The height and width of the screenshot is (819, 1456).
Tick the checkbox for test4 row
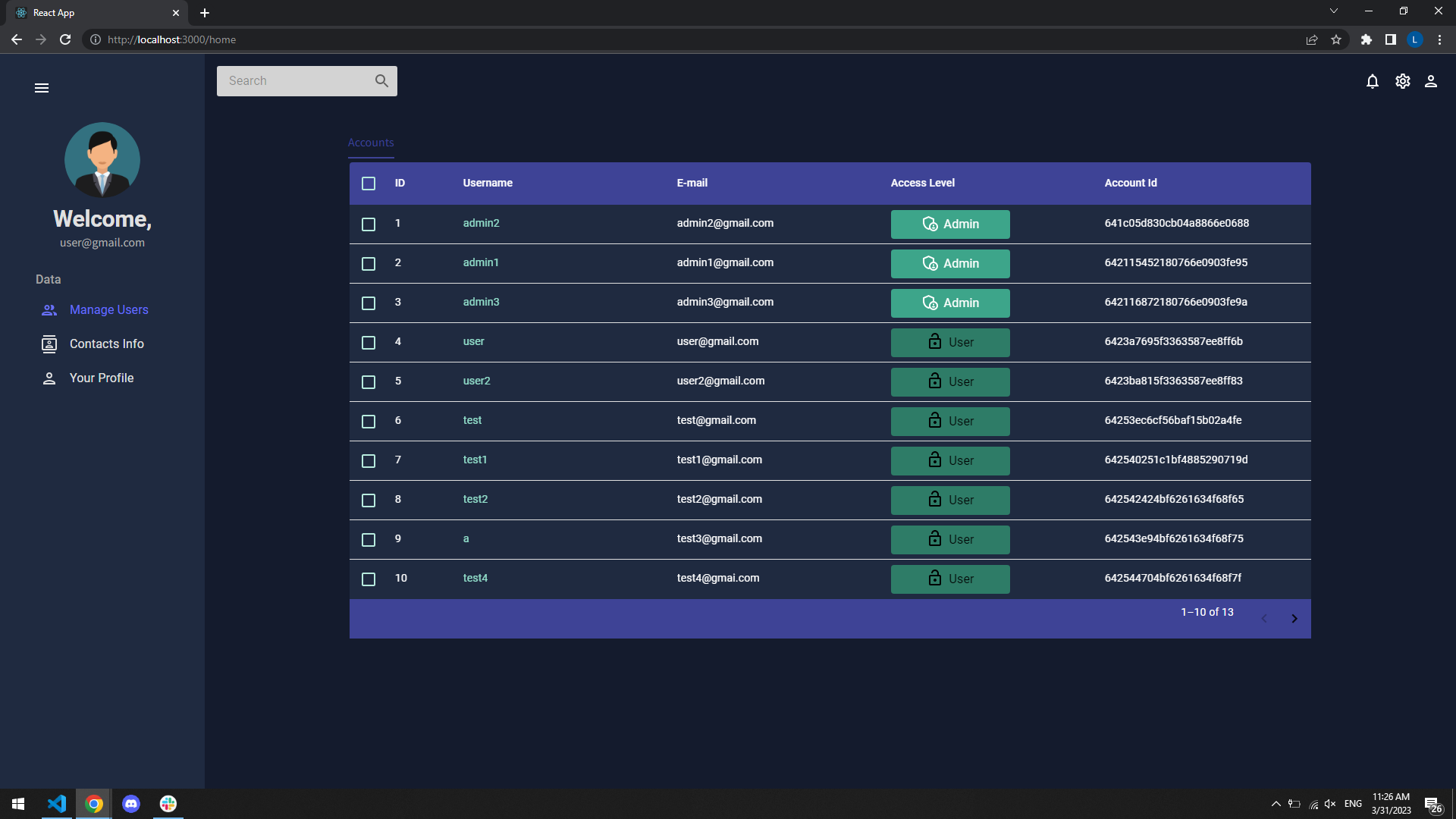(369, 579)
